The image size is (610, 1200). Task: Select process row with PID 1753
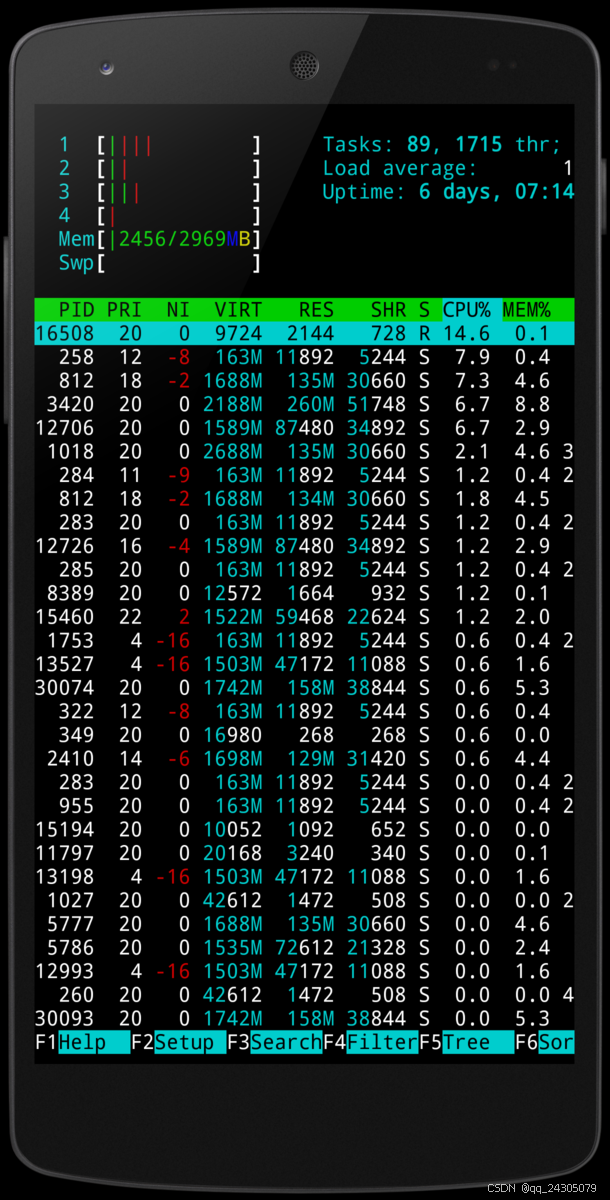pyautogui.click(x=305, y=641)
